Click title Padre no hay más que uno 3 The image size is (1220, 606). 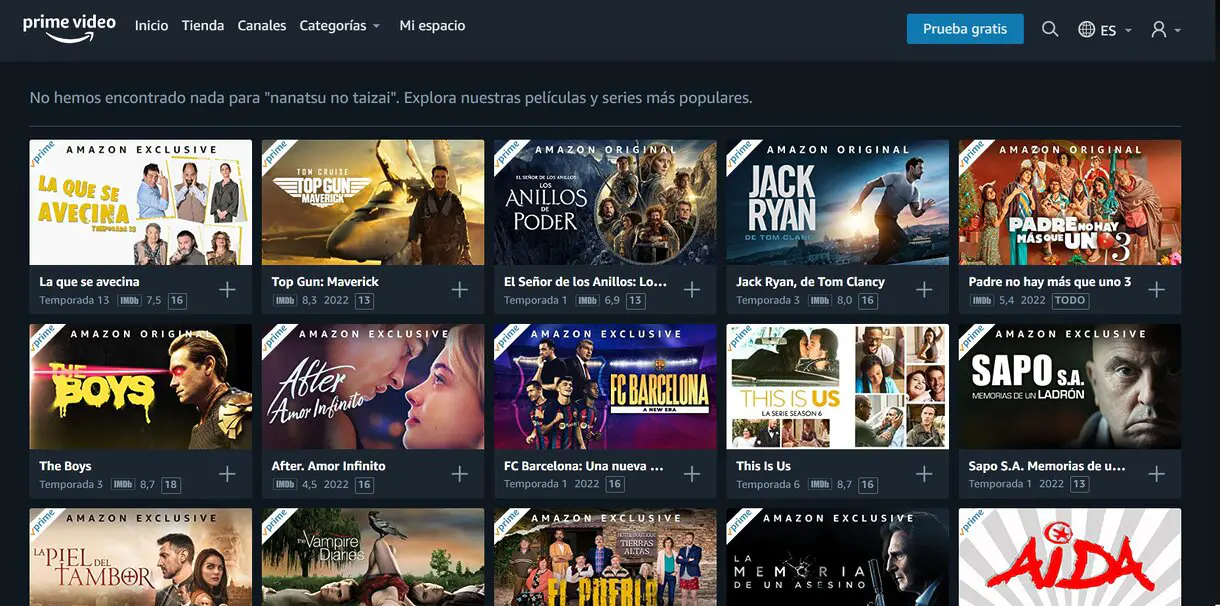(1050, 282)
